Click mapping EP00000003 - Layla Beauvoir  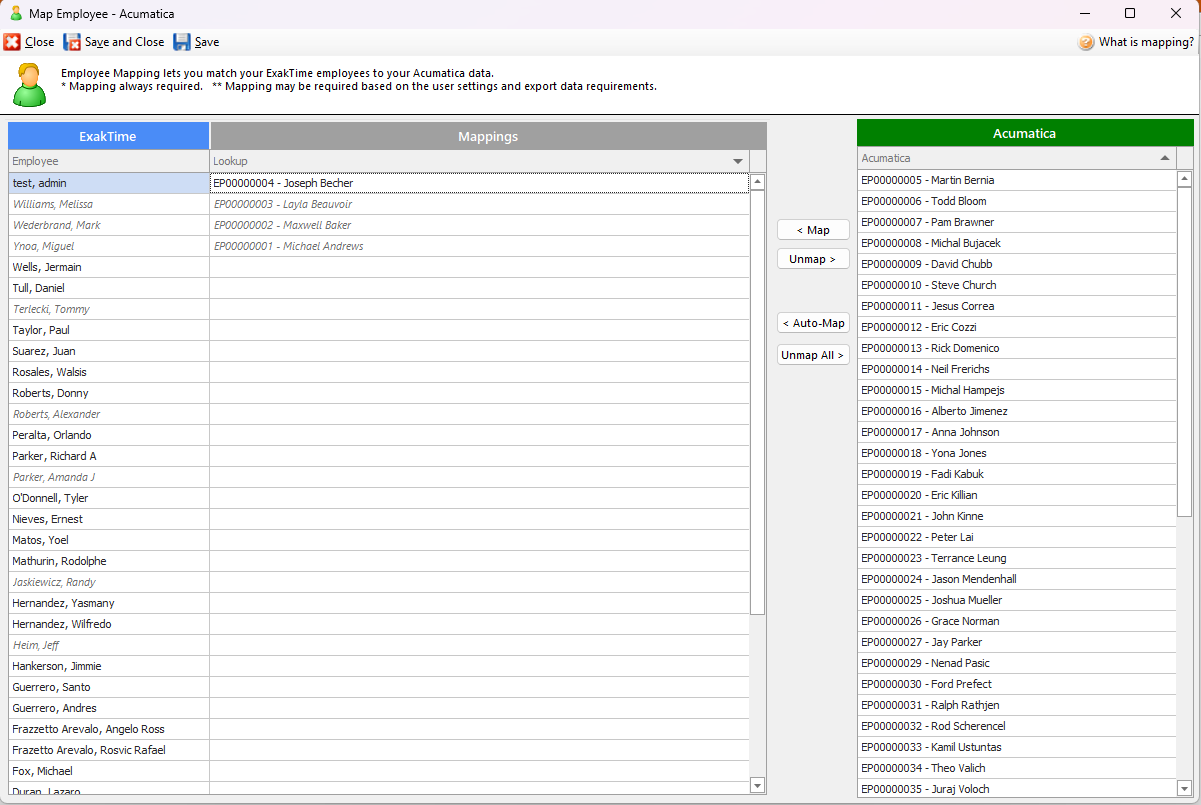[479, 204]
